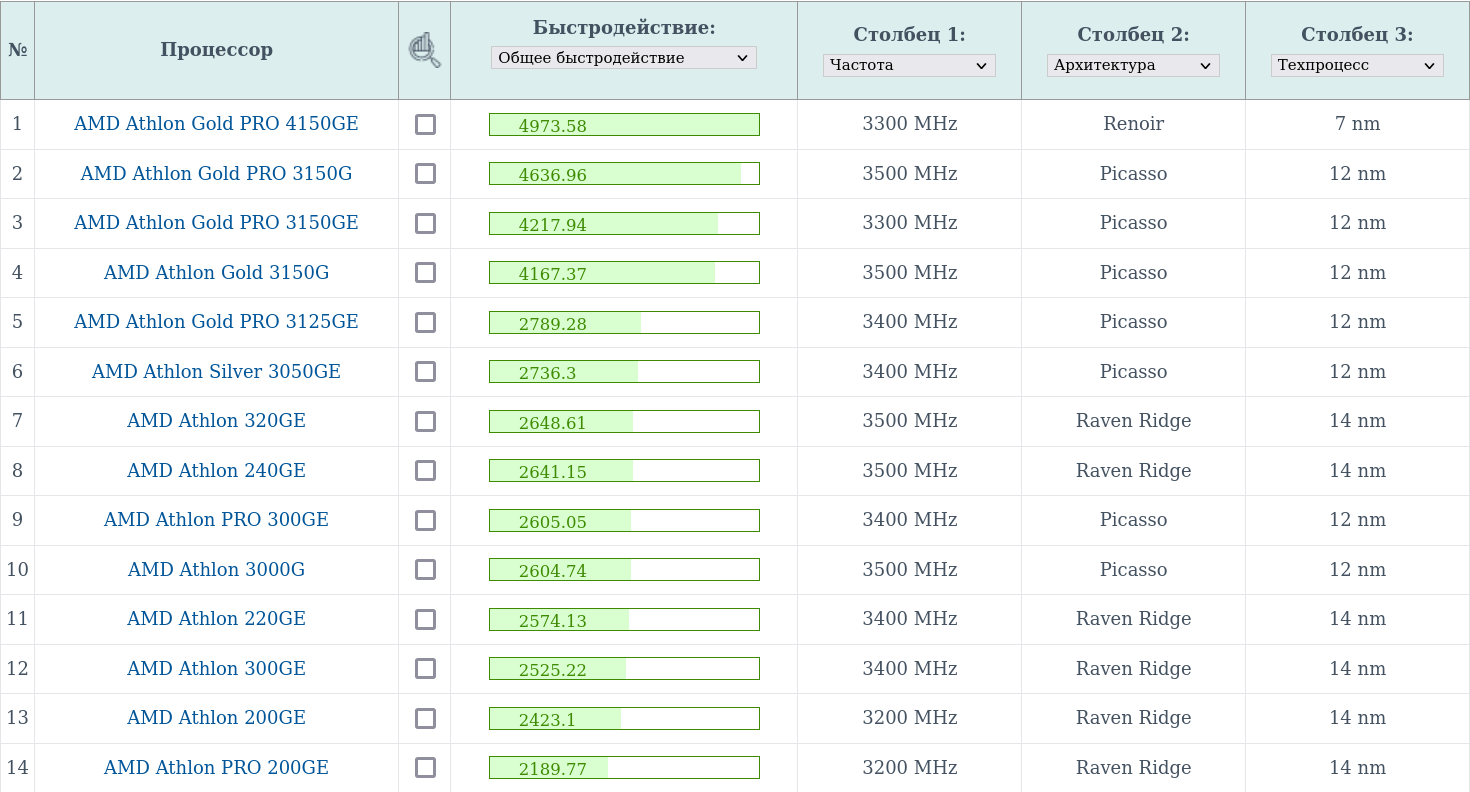Check the AMD Athlon Gold 3150G box
Viewport: 1470px width, 792px height.
click(x=425, y=273)
